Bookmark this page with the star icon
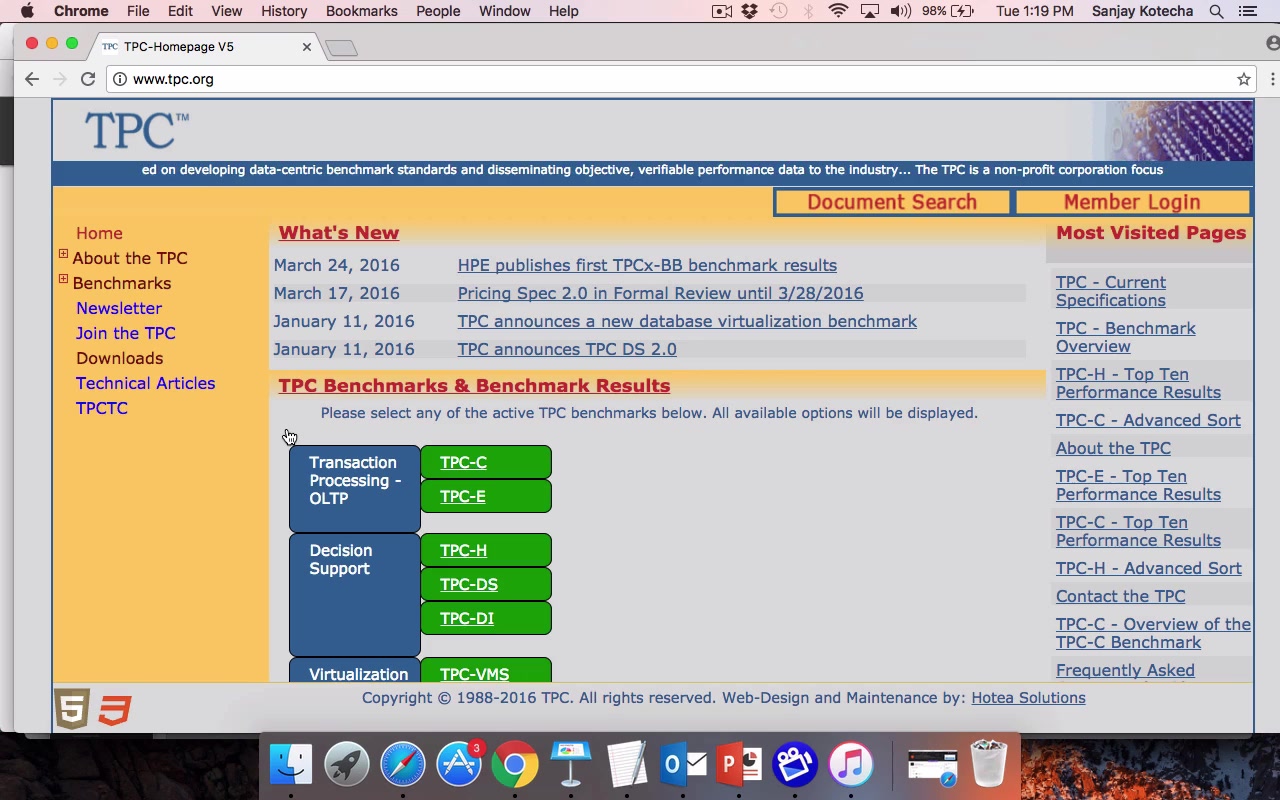This screenshot has height=800, width=1280. pyautogui.click(x=1244, y=79)
